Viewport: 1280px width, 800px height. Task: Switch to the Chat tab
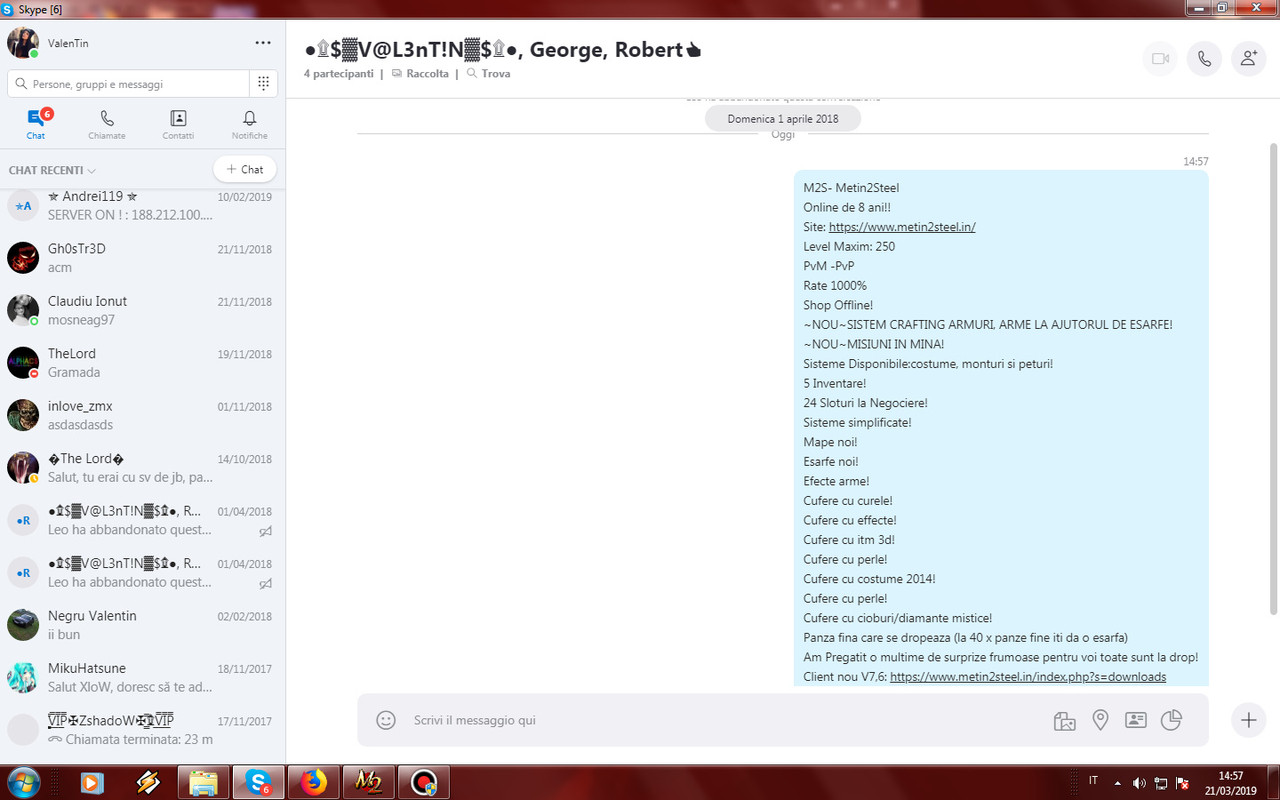coord(36,125)
